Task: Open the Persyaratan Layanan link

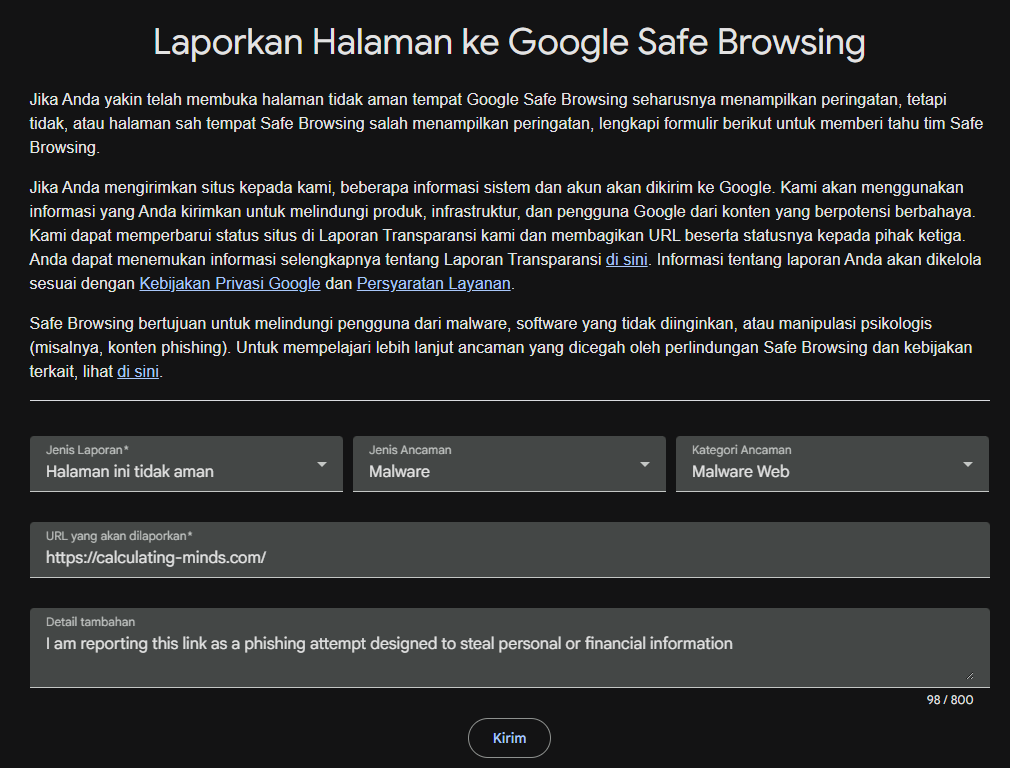Action: pos(434,283)
